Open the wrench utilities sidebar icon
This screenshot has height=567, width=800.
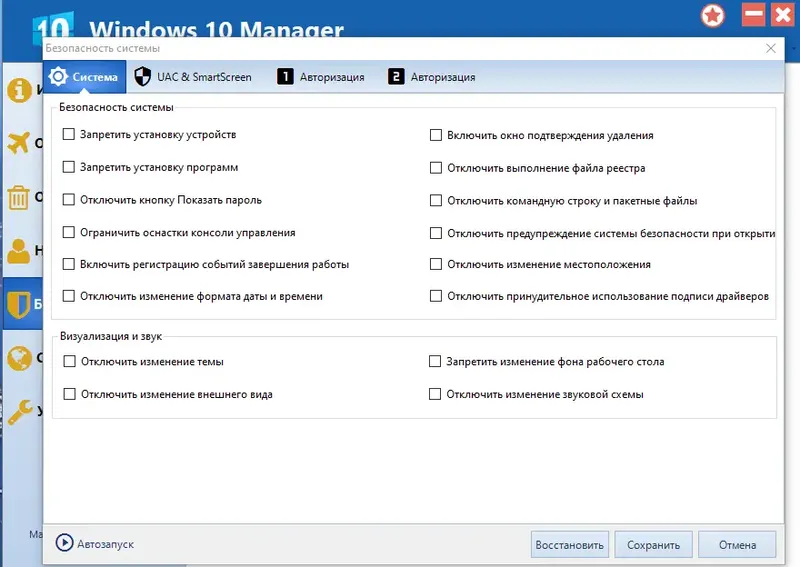coord(20,412)
